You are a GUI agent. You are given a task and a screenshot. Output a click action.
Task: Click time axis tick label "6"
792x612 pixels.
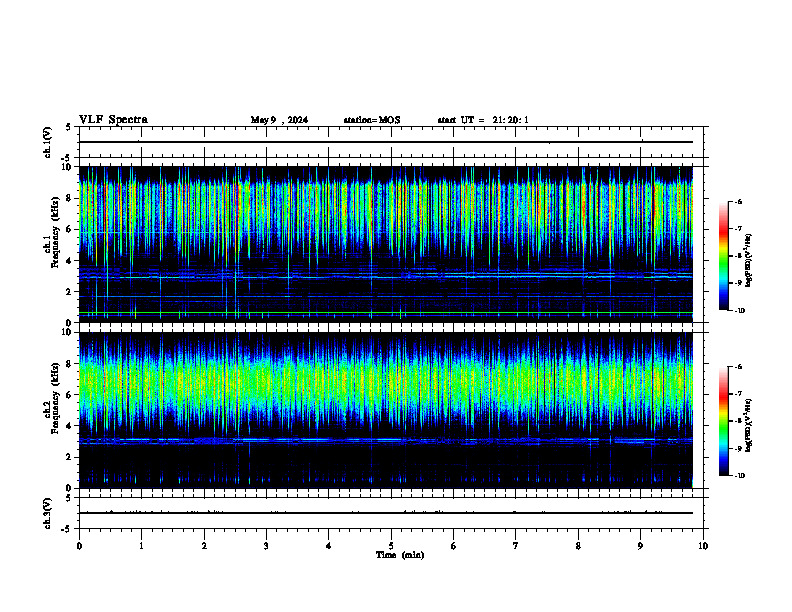click(454, 546)
